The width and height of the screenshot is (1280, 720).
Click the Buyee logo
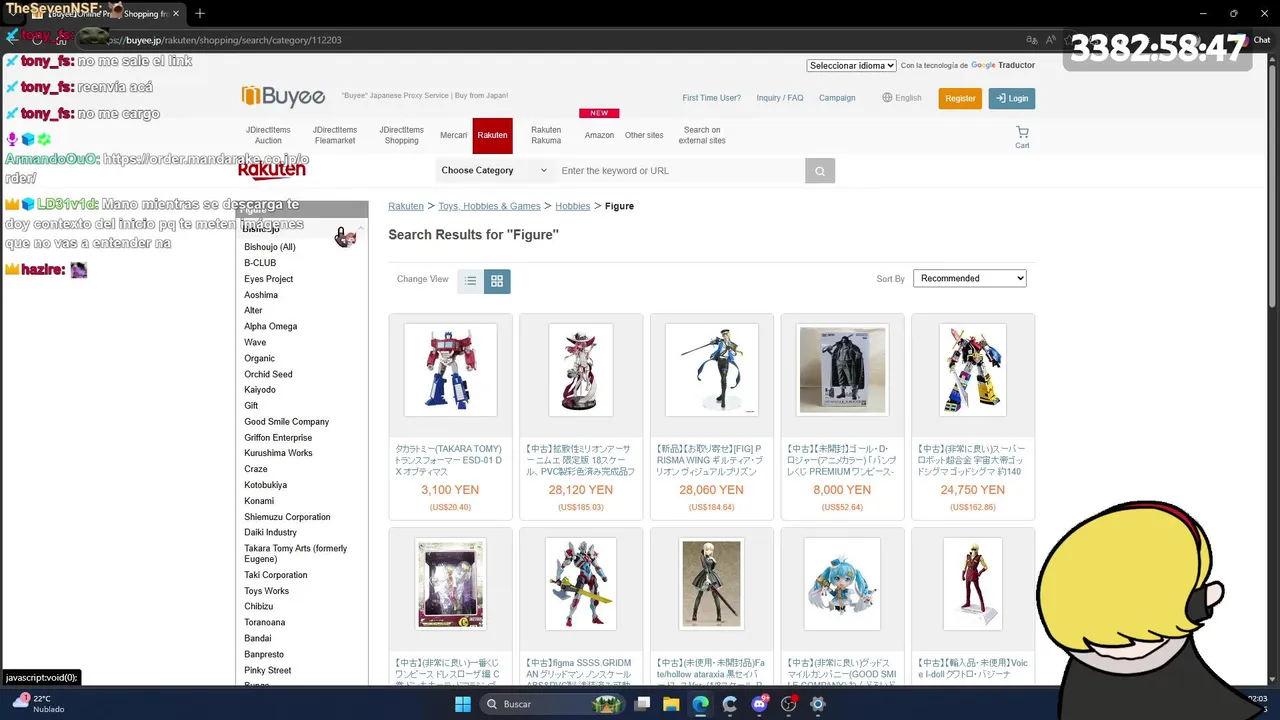tap(283, 96)
